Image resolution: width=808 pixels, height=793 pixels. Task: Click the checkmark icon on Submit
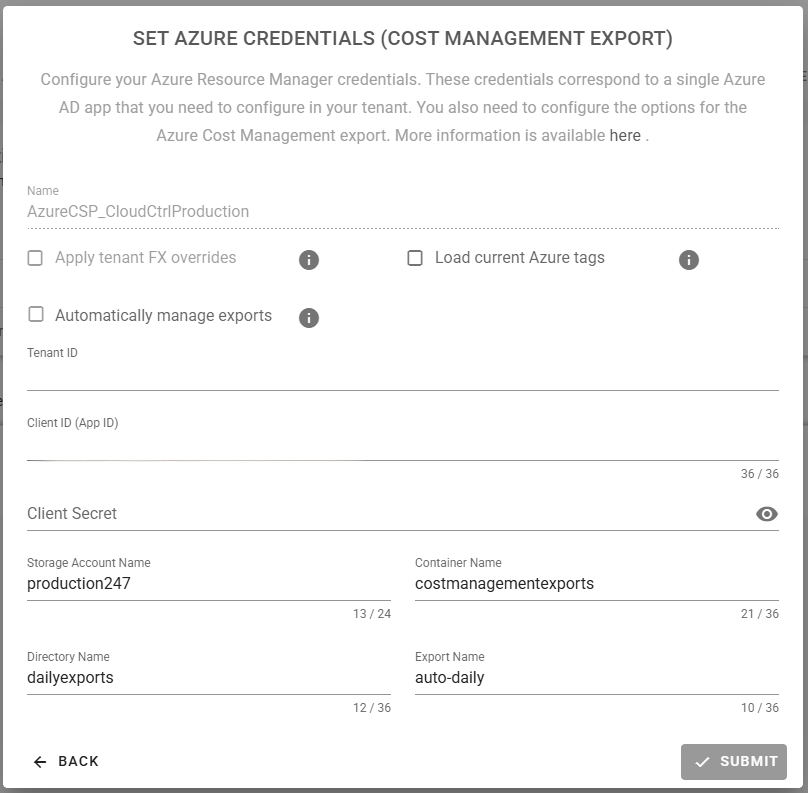702,762
